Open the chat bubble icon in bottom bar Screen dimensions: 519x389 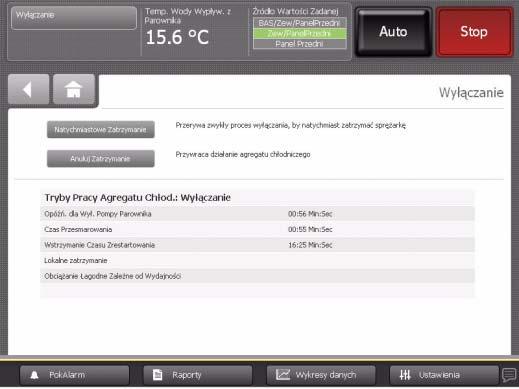click(509, 375)
